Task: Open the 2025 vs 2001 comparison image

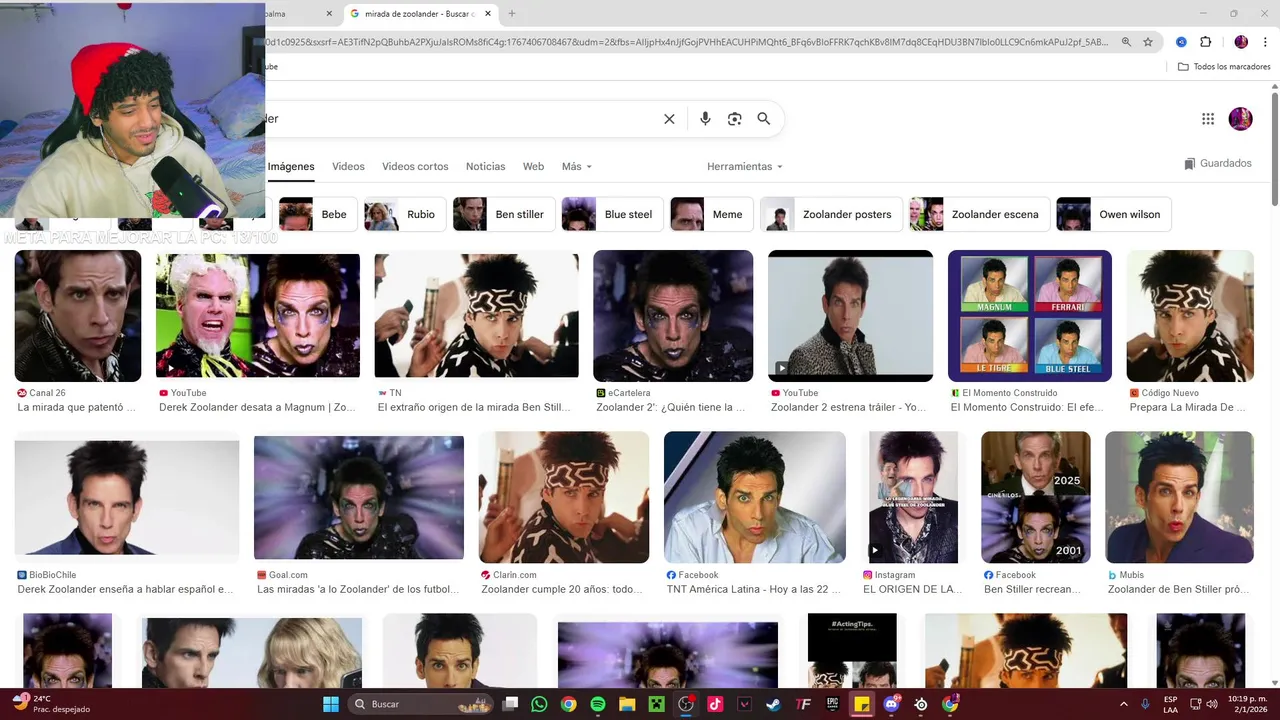Action: click(x=1036, y=497)
